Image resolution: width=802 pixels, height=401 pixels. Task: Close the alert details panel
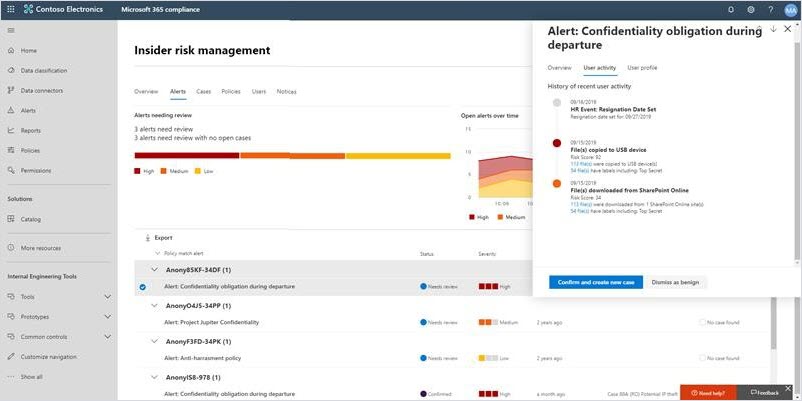pos(788,29)
